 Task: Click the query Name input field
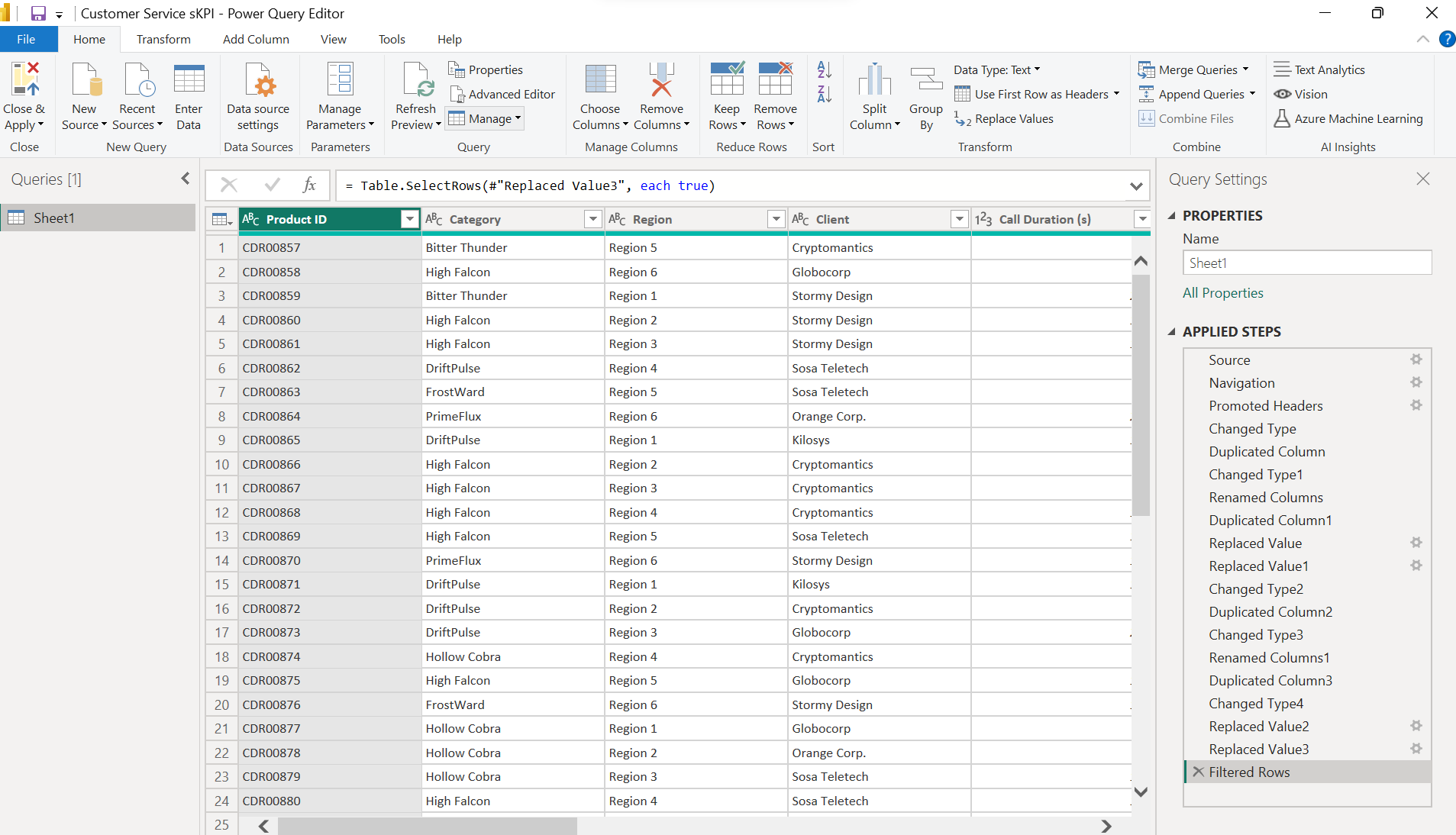pos(1307,263)
